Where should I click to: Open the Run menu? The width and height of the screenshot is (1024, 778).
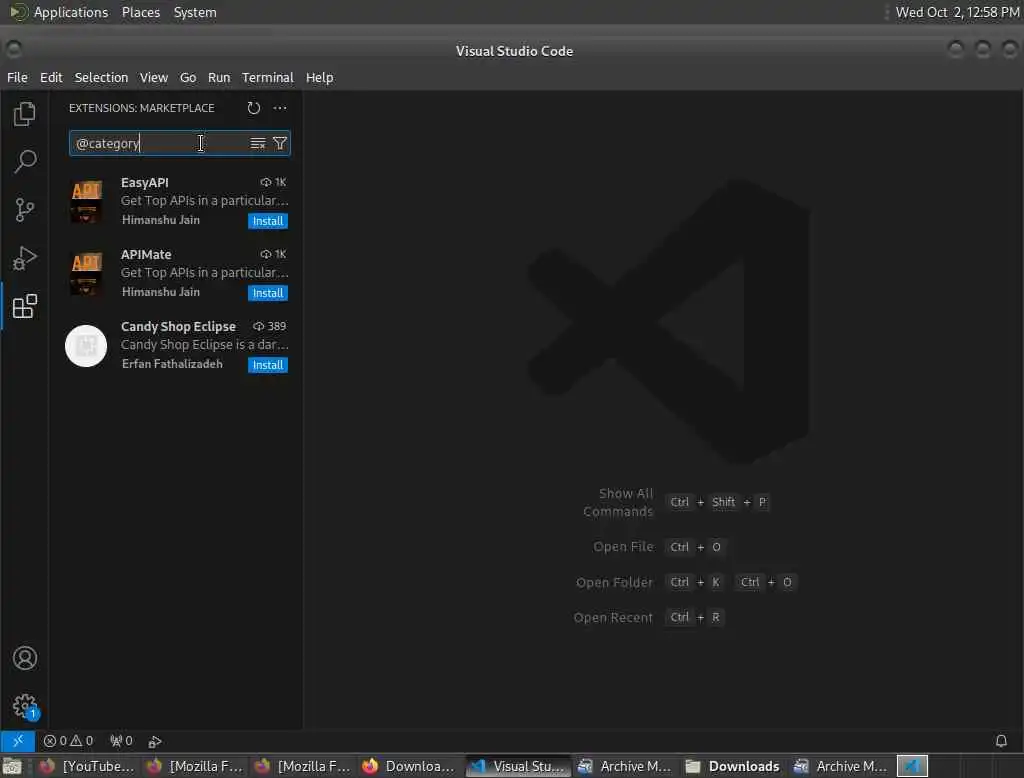point(219,77)
